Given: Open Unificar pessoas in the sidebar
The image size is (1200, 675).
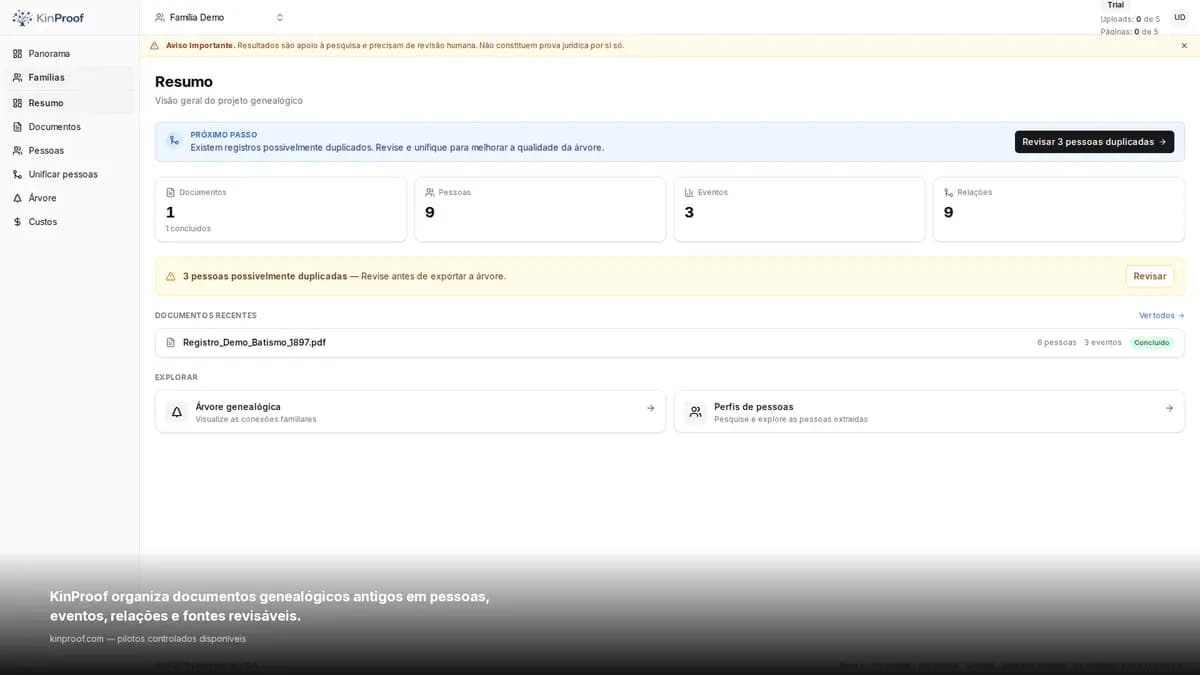Looking at the screenshot, I should (x=70, y=174).
